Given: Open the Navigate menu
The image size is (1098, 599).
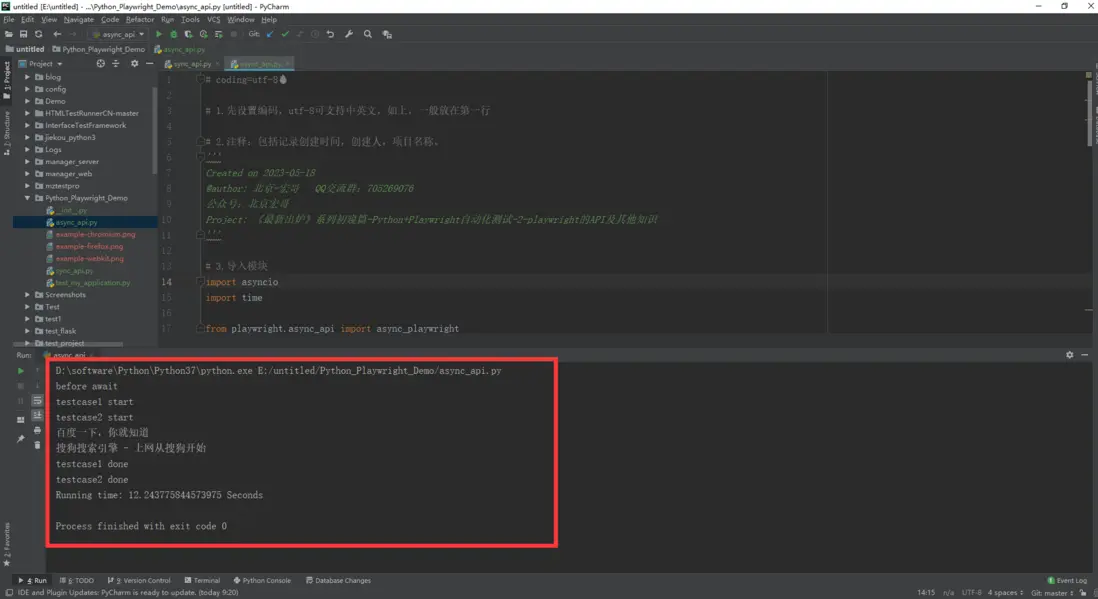Looking at the screenshot, I should click(78, 20).
